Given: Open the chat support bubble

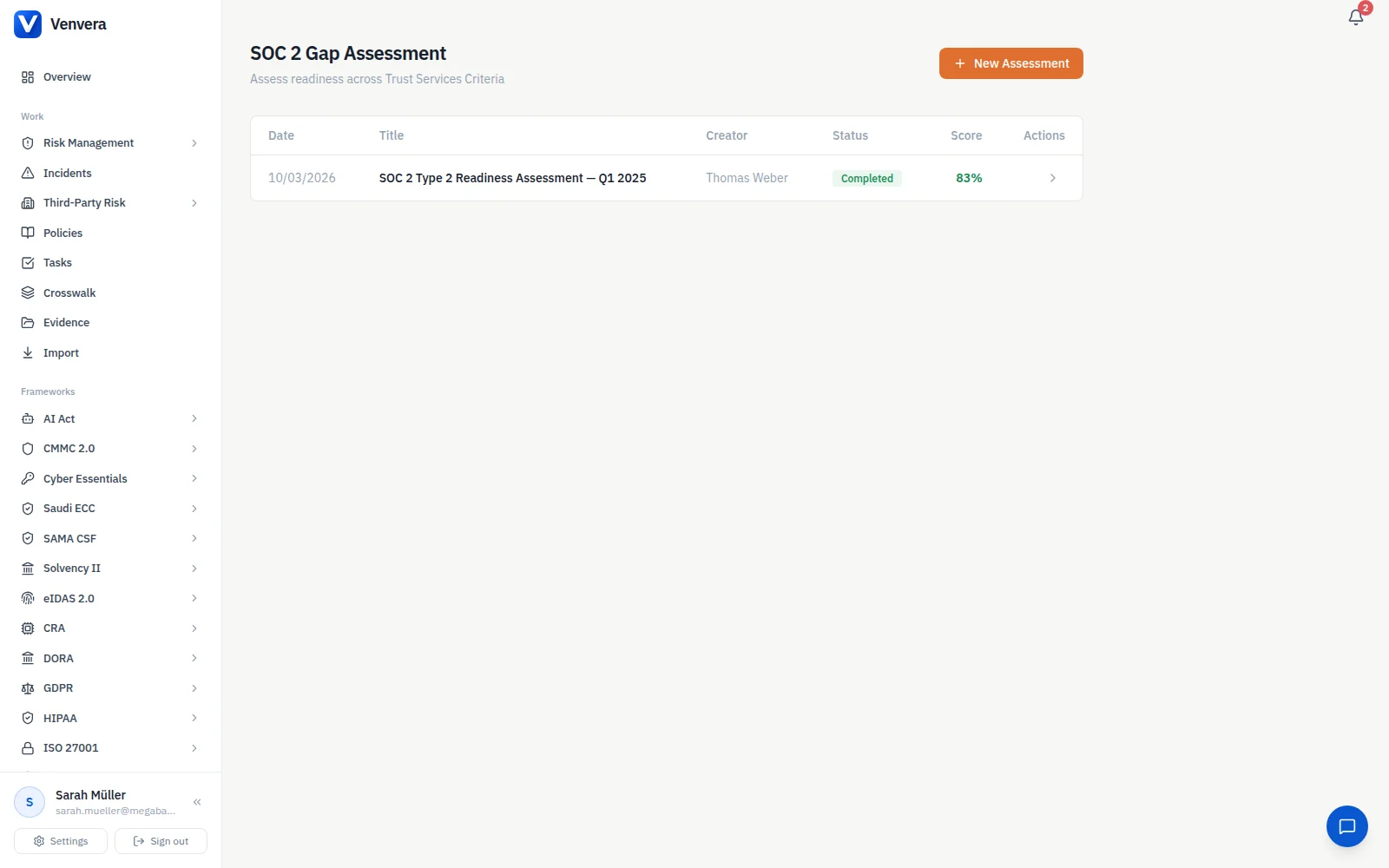Looking at the screenshot, I should 1347,826.
